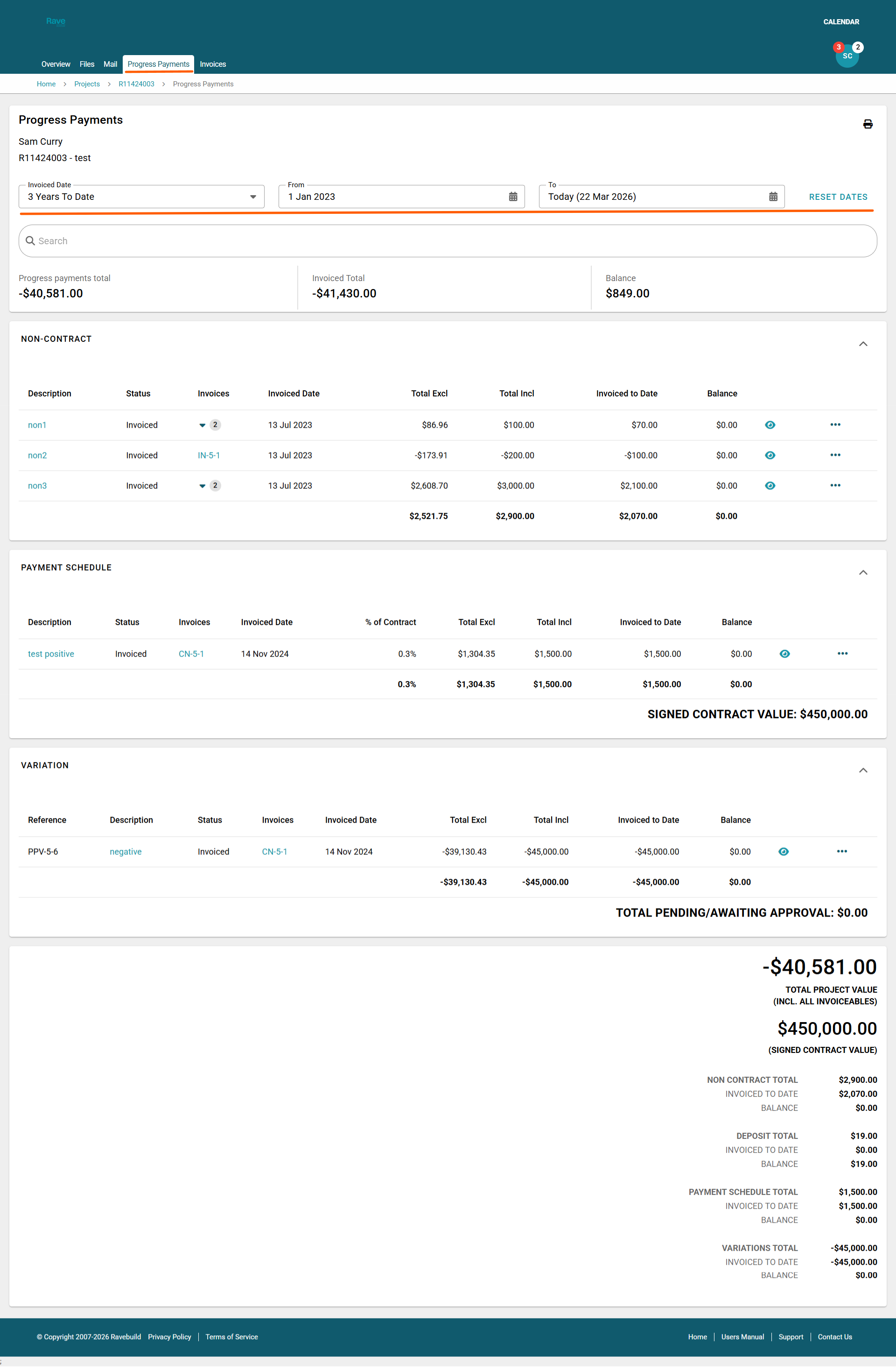The height and width of the screenshot is (1369, 896).
Task: Switch to the Invoices tab
Action: point(213,64)
